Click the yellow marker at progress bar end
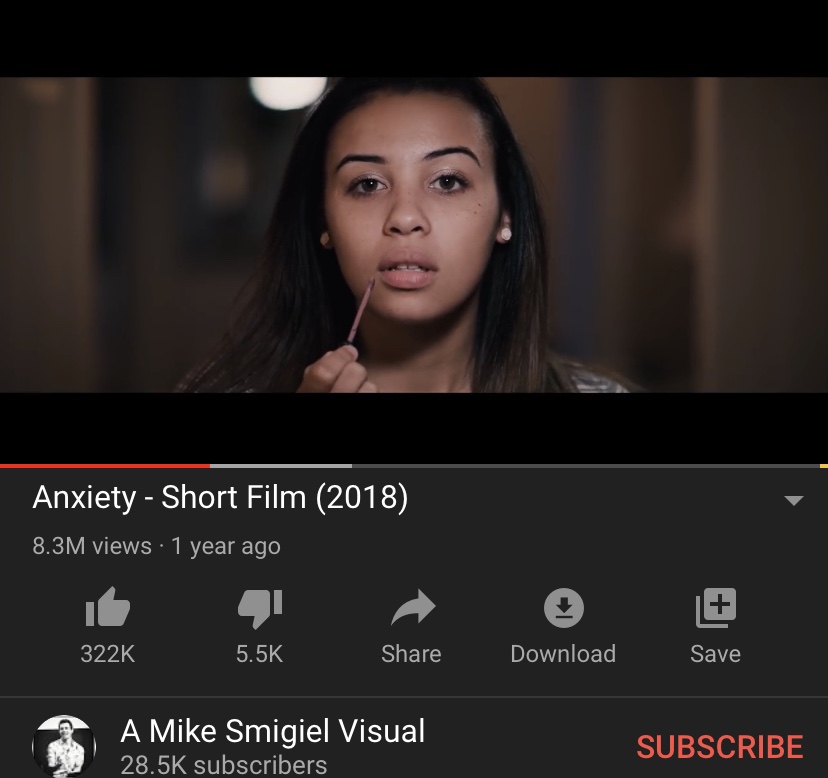Viewport: 828px width, 778px height. click(x=824, y=466)
